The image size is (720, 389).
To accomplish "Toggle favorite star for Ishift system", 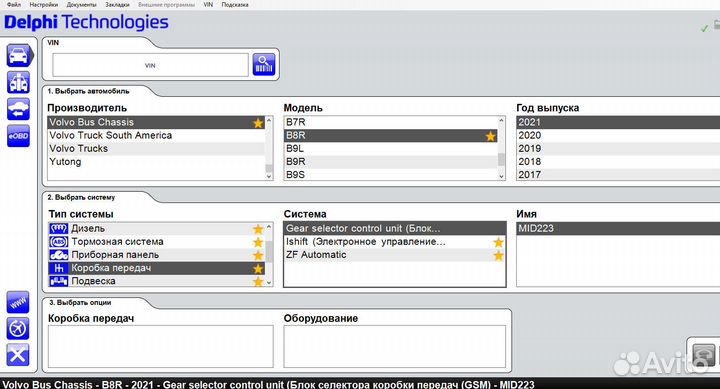I will pos(498,242).
